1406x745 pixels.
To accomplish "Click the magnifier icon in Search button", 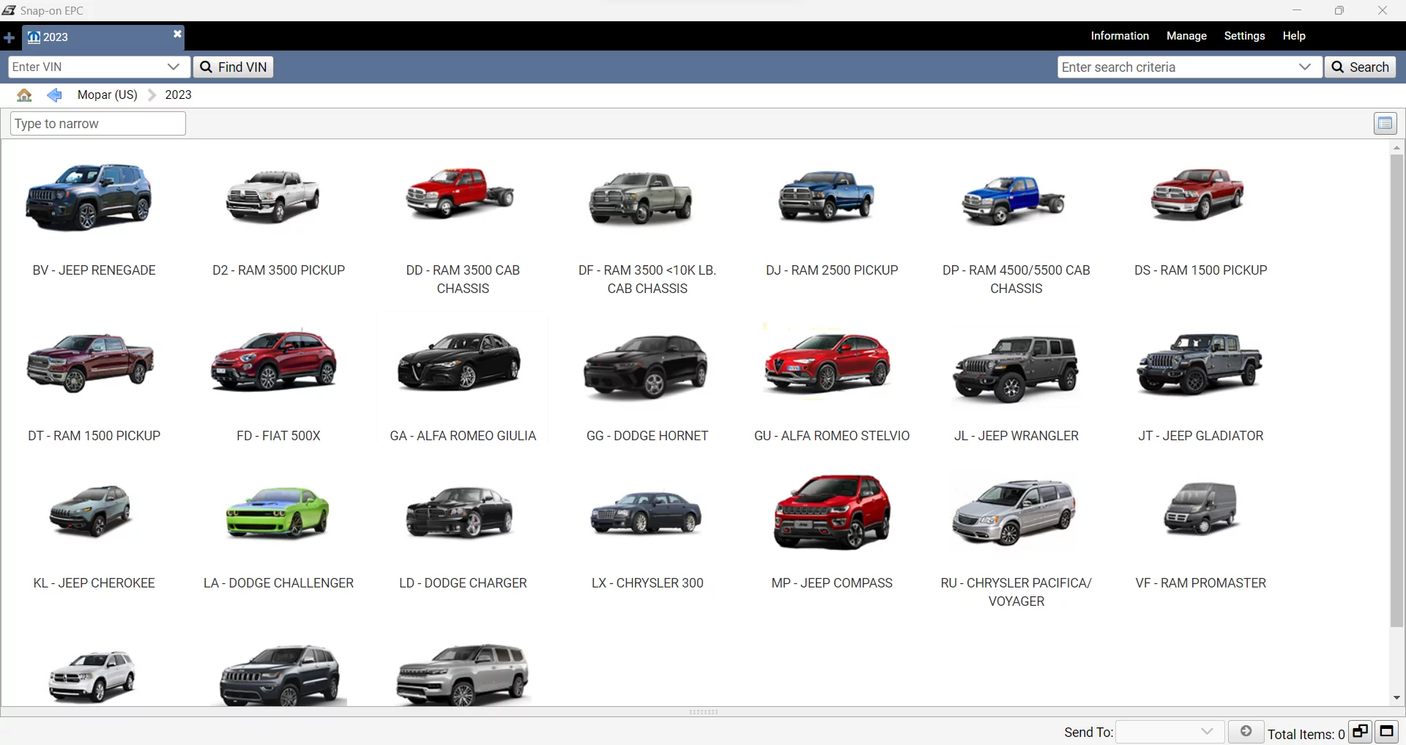I will 1337,66.
